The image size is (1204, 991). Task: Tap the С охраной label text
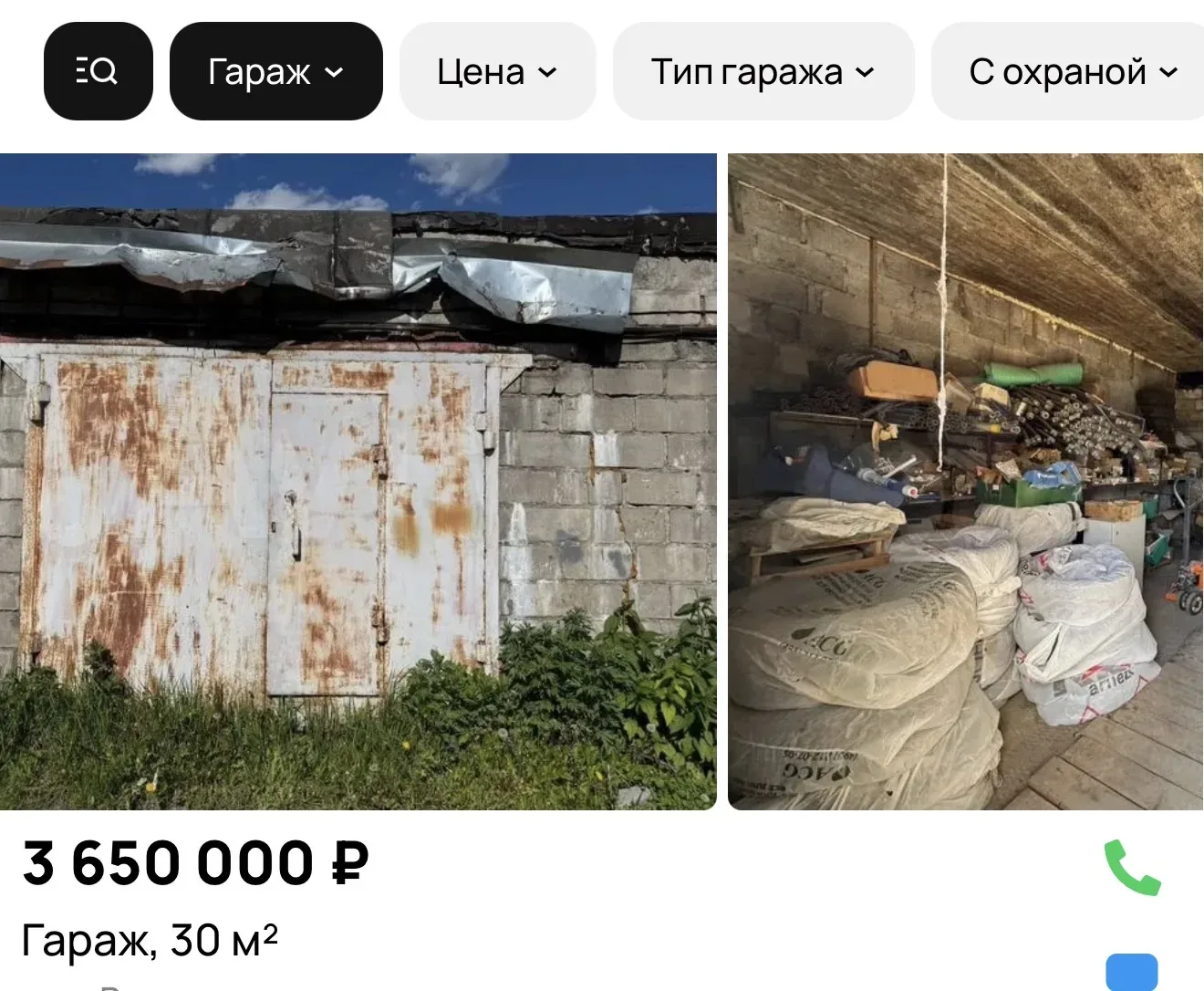pyautogui.click(x=1057, y=72)
